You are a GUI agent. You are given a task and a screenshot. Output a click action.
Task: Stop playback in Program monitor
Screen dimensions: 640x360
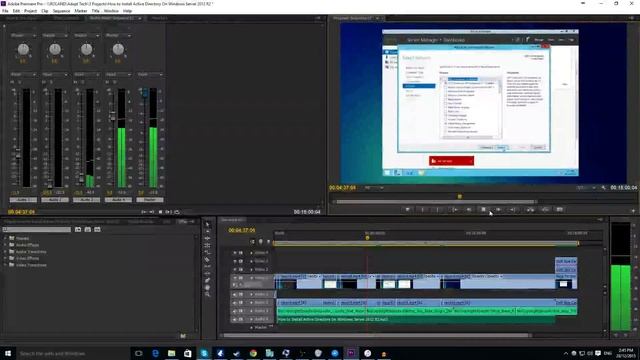pos(484,209)
